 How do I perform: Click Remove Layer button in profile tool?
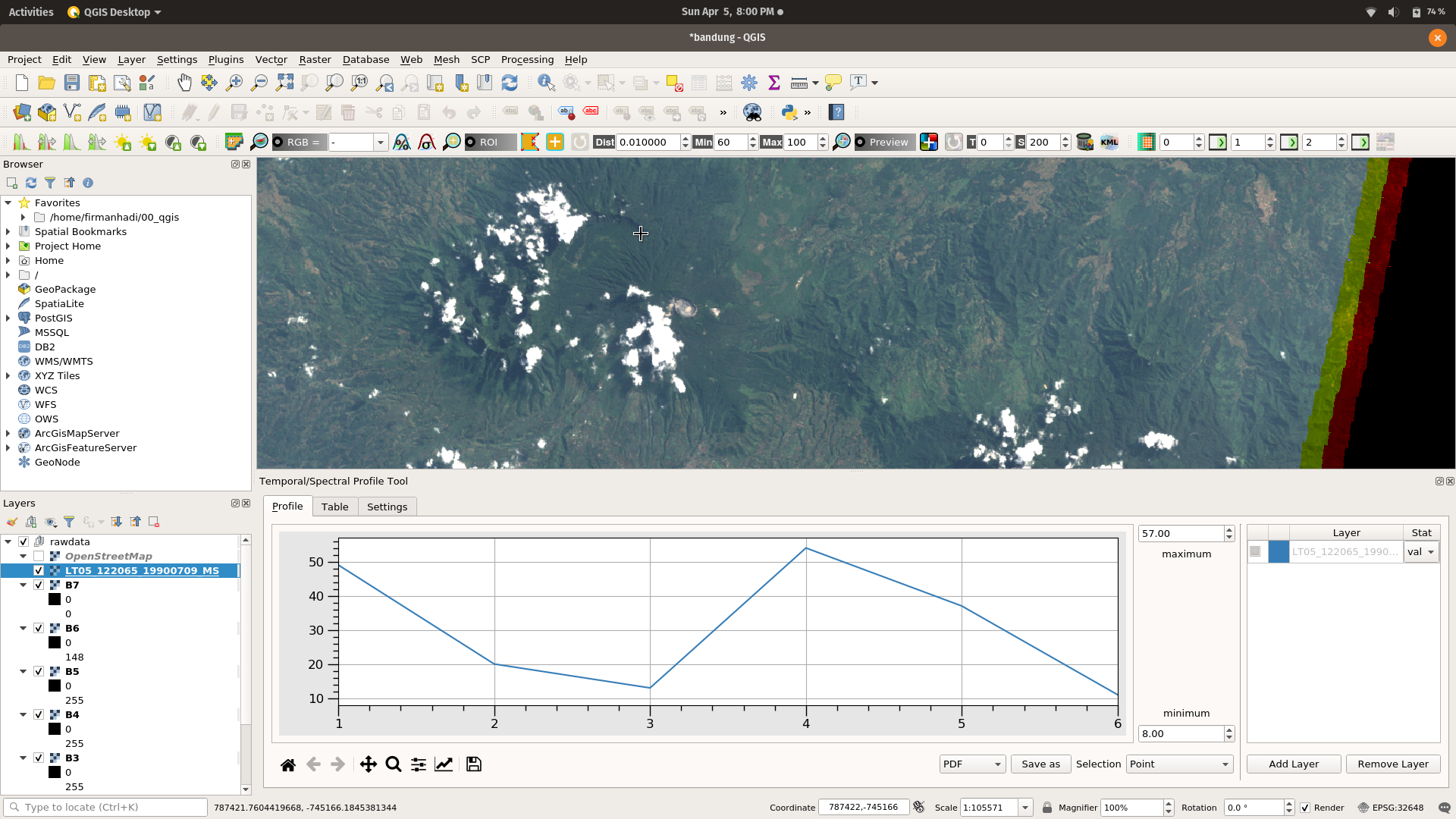pos(1393,764)
